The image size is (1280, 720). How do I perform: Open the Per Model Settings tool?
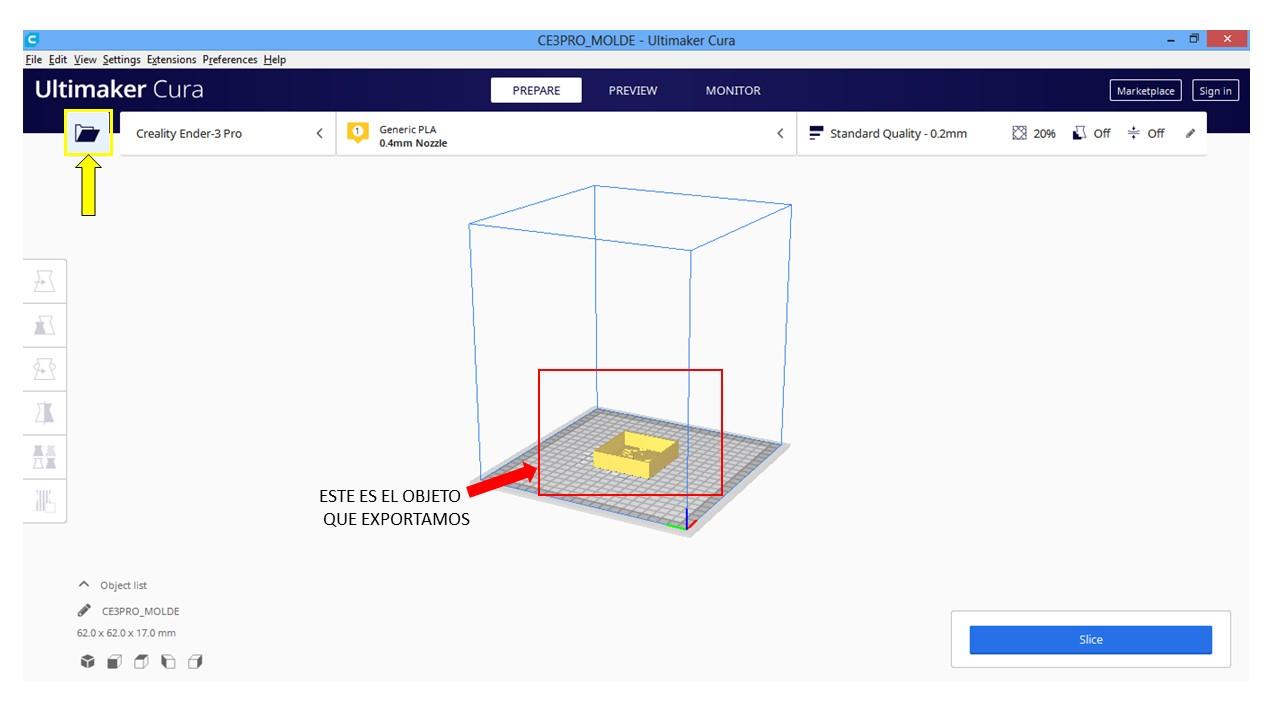[44, 456]
